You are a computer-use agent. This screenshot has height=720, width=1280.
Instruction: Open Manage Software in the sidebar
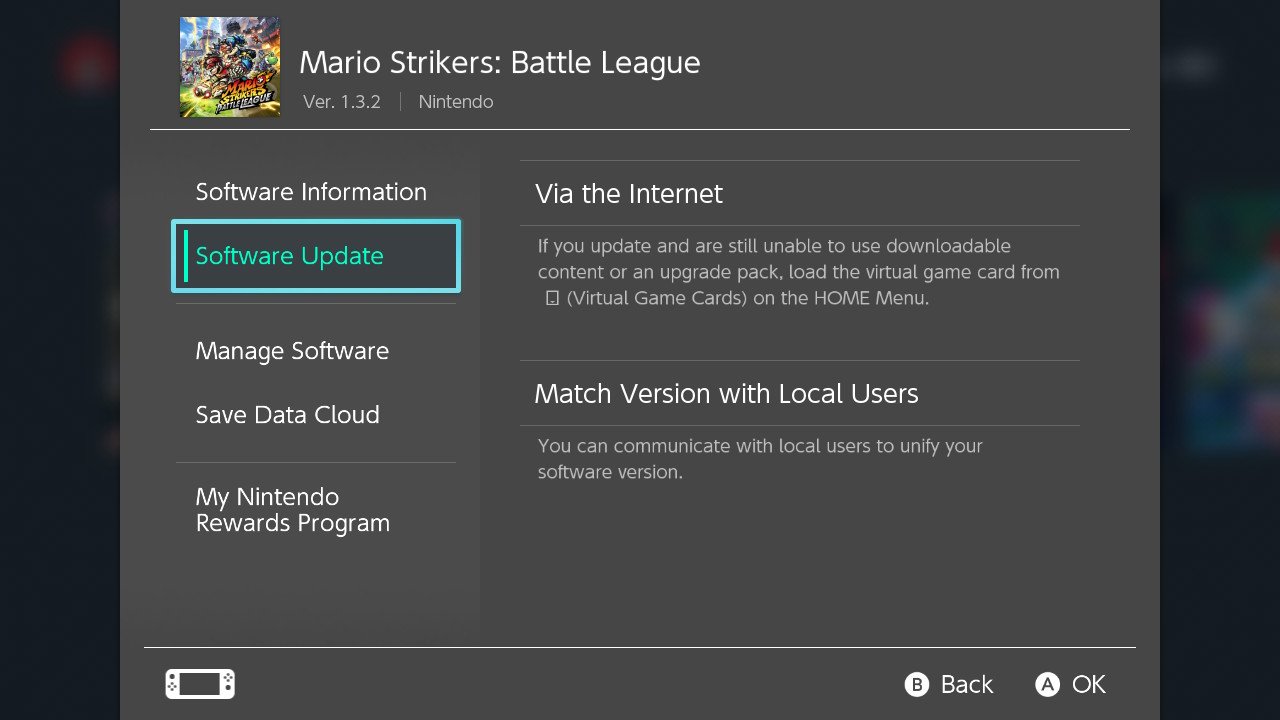[292, 351]
